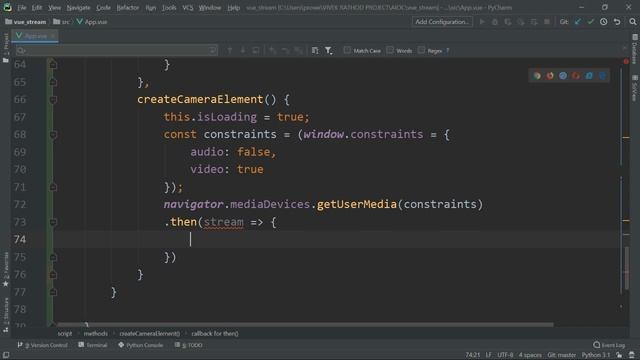Toggle fold marker on line 76
Image resolution: width=640 pixels, height=360 pixels.
53,275
